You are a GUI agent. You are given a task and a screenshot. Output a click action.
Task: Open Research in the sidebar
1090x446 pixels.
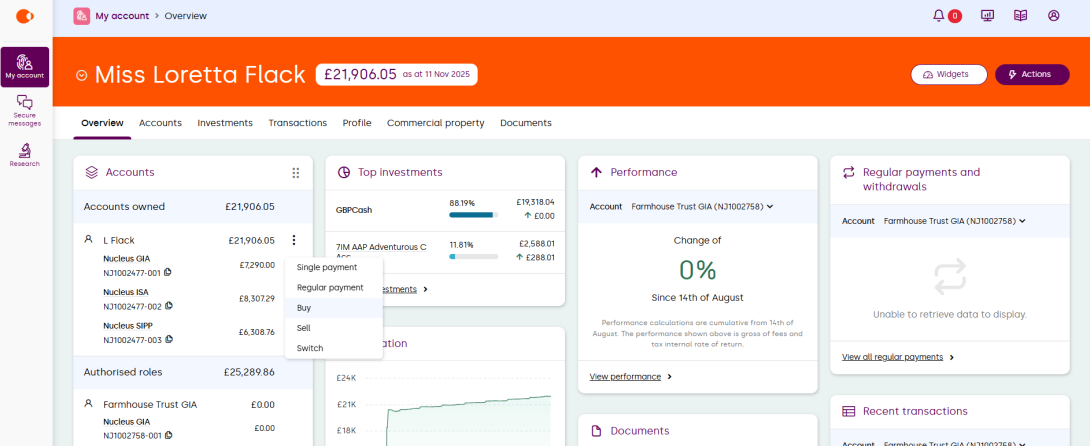click(25, 154)
